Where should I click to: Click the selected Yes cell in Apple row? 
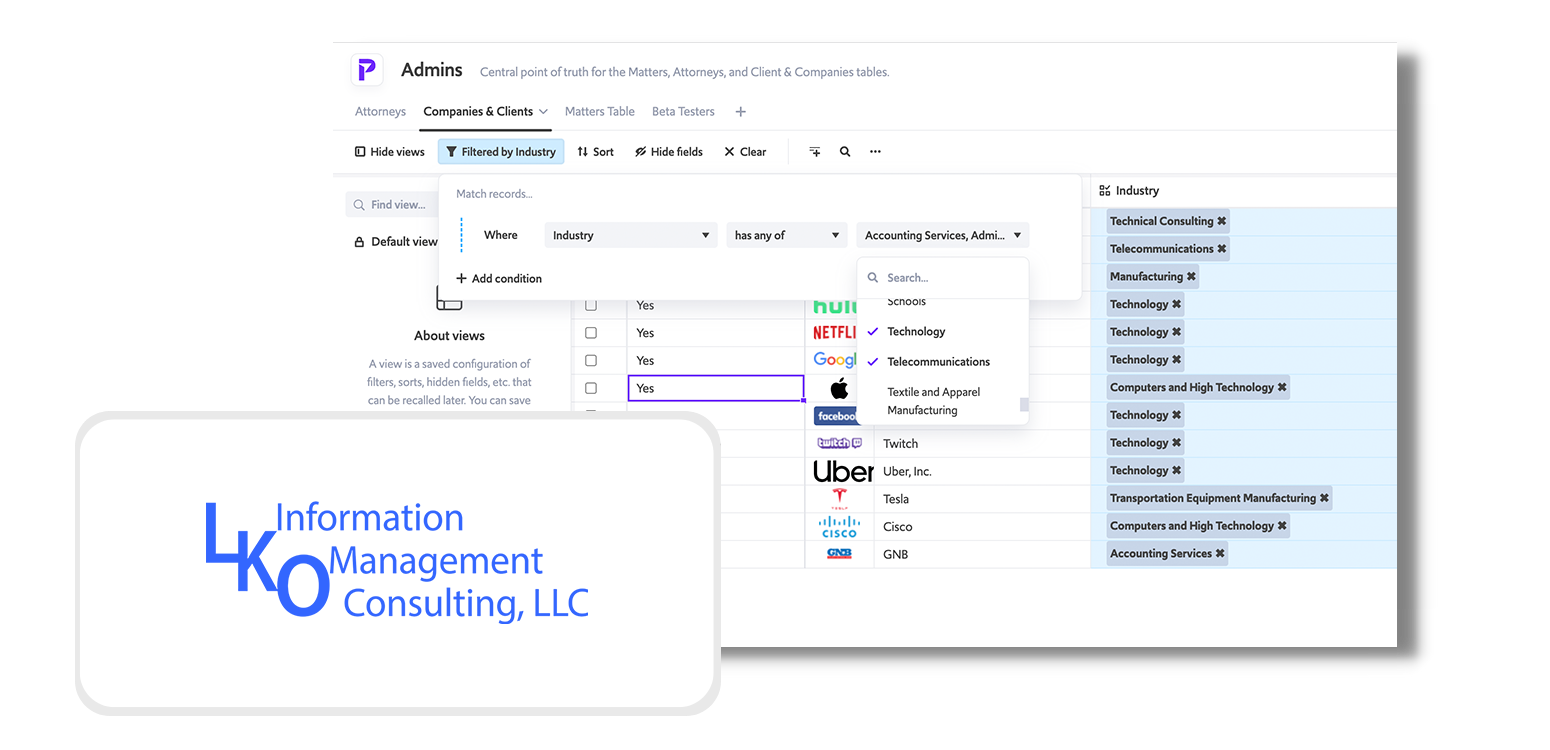(716, 388)
